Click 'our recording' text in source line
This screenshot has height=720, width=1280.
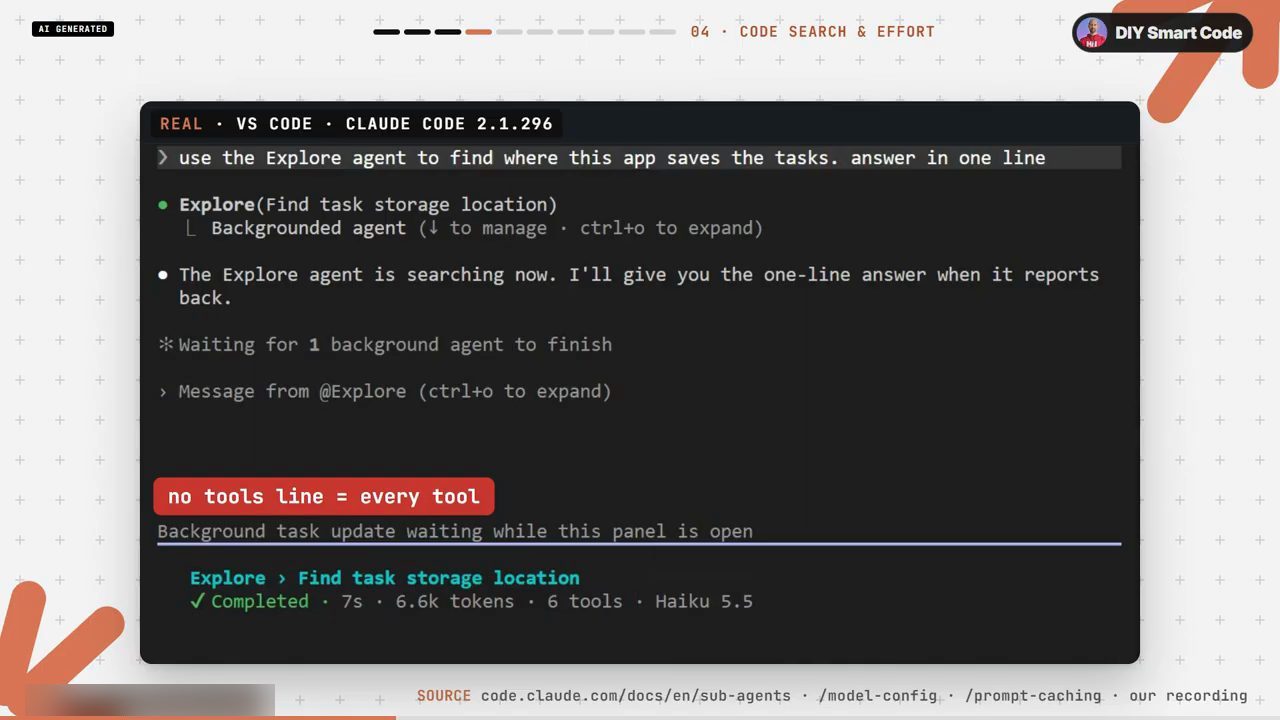(1188, 695)
